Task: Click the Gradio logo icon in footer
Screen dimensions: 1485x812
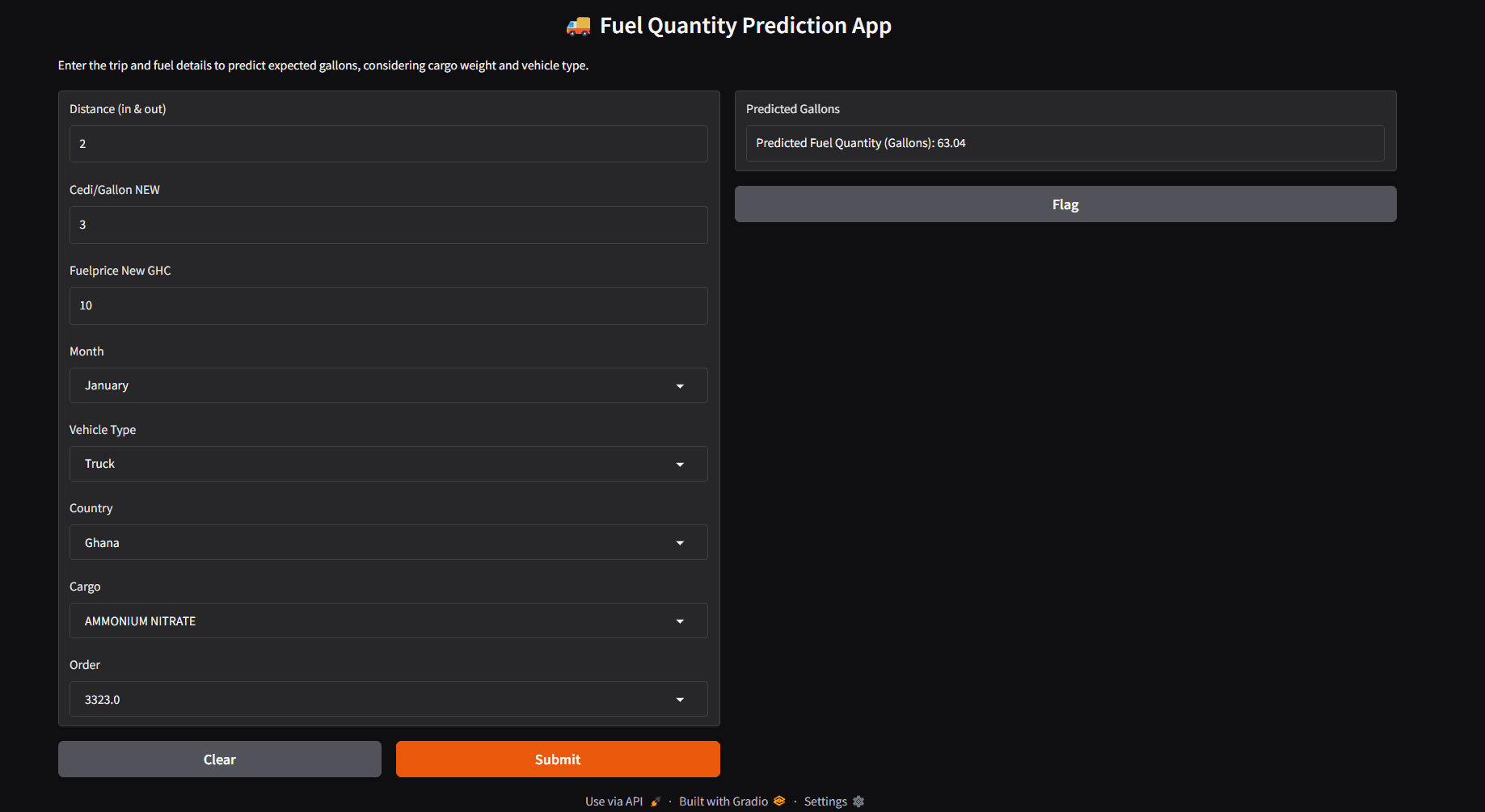Action: point(779,801)
